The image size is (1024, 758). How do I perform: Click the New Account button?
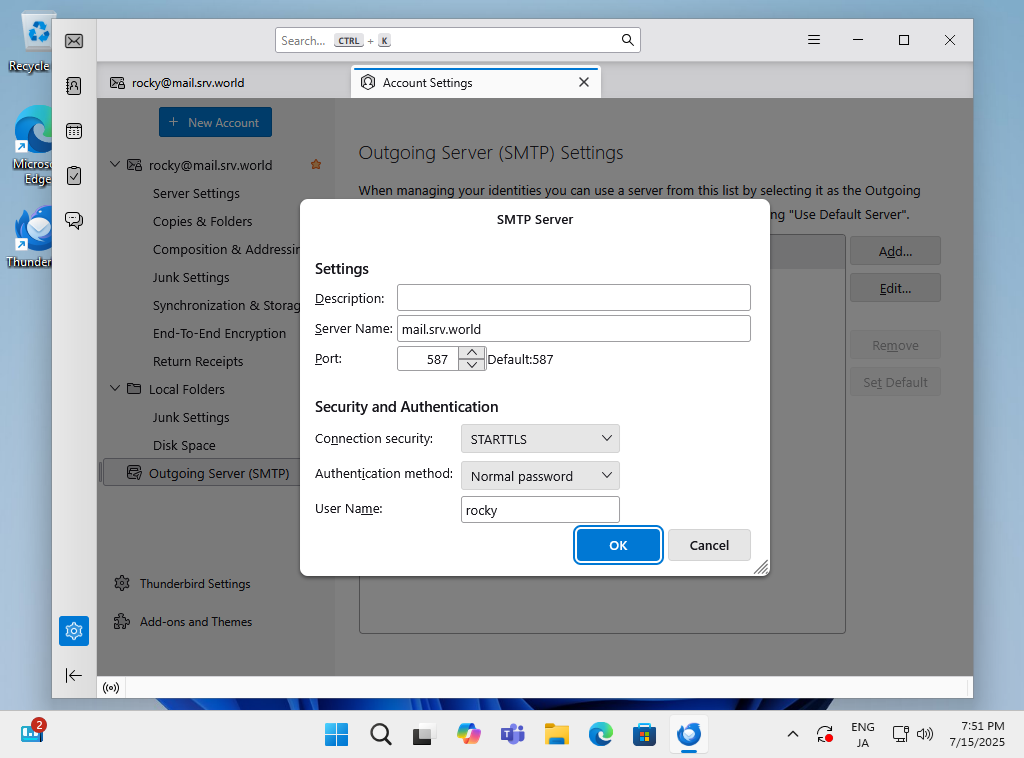pyautogui.click(x=215, y=122)
